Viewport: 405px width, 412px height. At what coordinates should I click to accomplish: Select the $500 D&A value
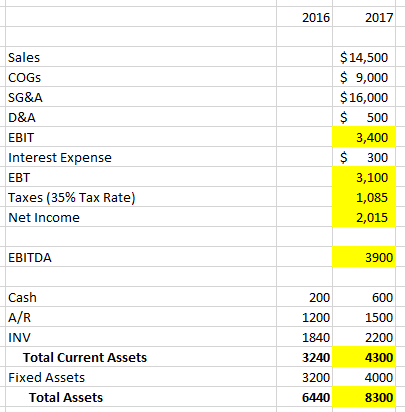(x=364, y=117)
